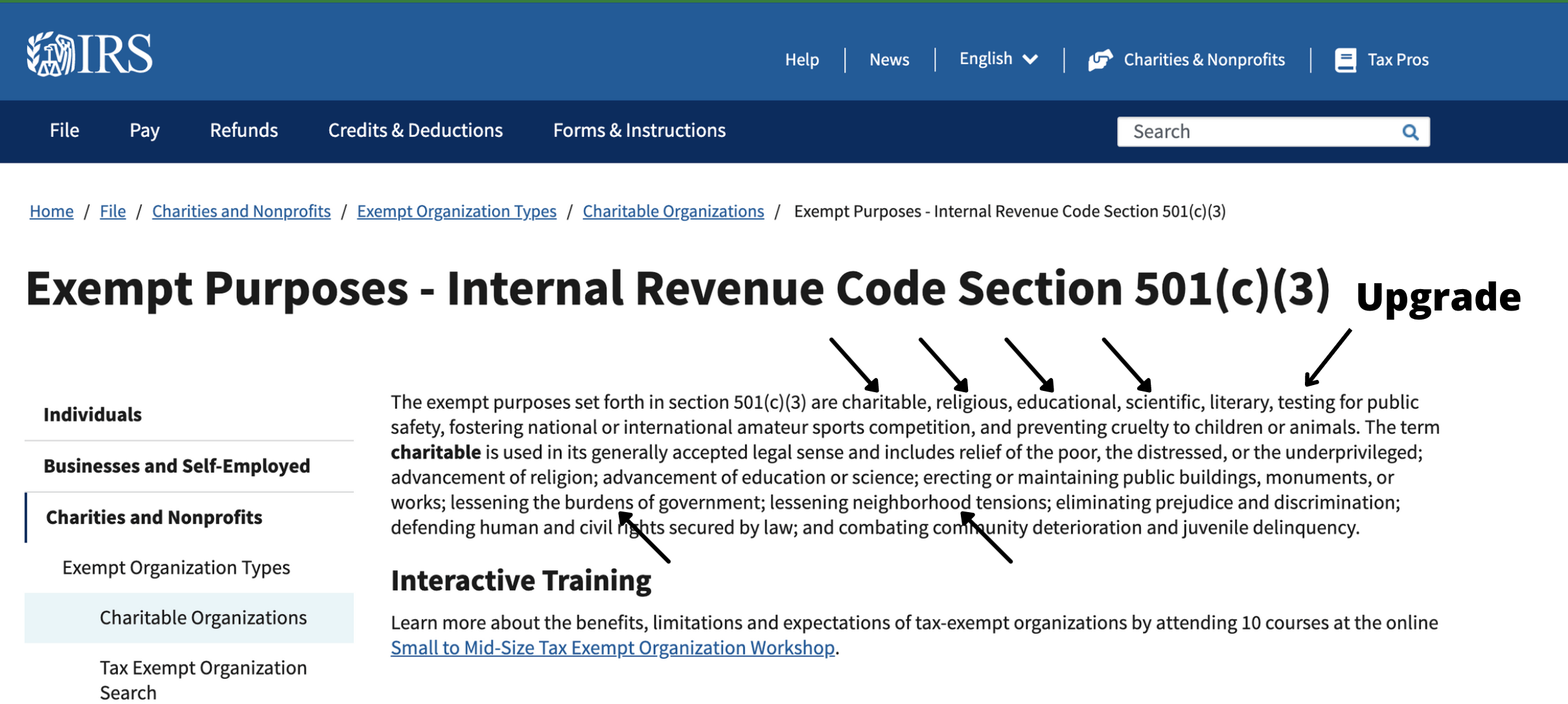Click the chevron next to English
Image resolution: width=1568 pixels, height=704 pixels.
coord(1030,60)
